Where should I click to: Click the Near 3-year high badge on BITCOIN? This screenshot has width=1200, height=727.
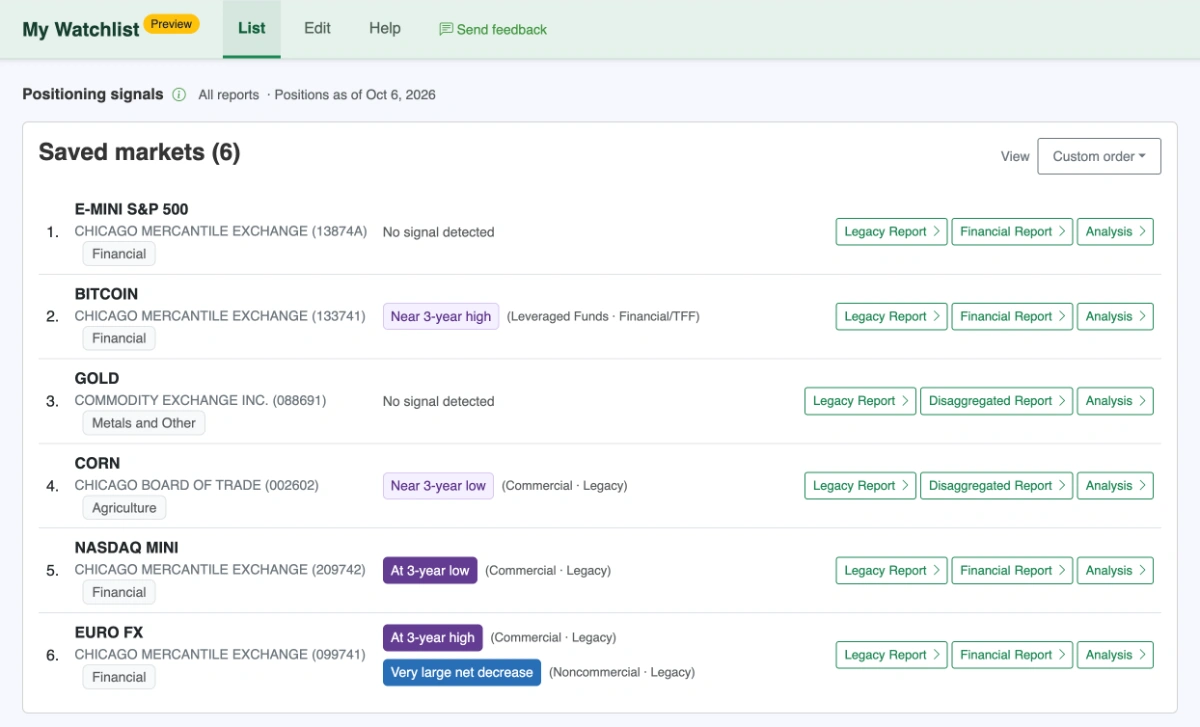point(441,316)
